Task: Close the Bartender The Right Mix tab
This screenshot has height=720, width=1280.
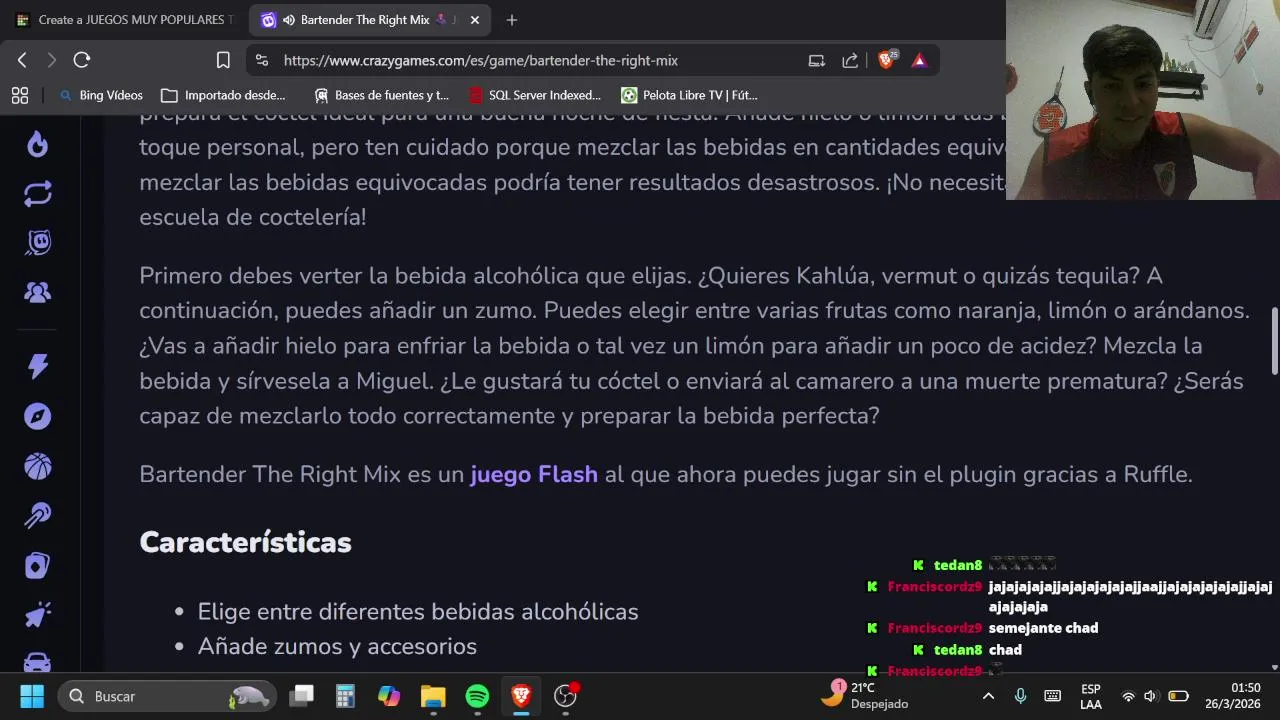Action: point(475,20)
